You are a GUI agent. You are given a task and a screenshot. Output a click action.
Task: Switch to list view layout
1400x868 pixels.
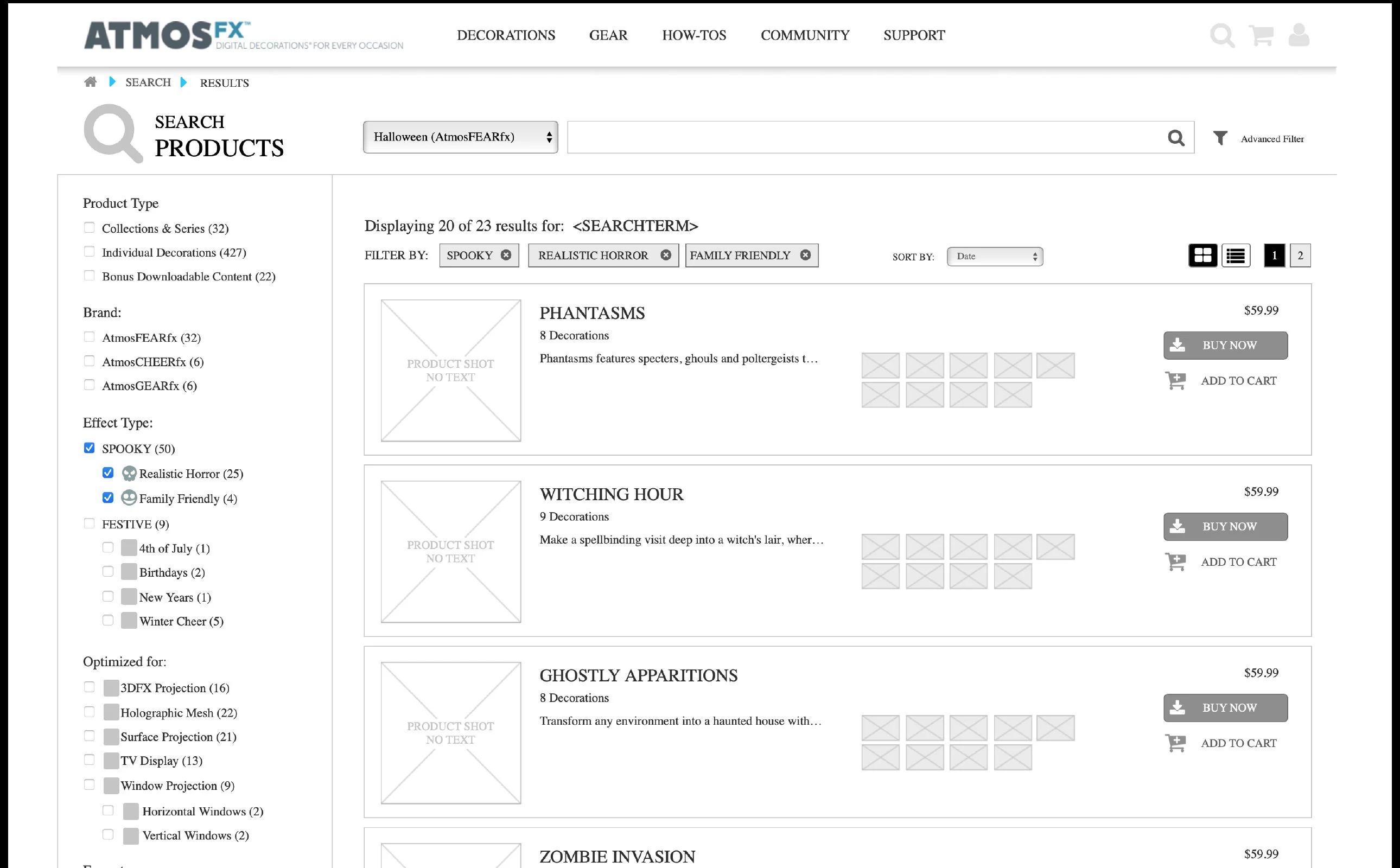(x=1236, y=256)
